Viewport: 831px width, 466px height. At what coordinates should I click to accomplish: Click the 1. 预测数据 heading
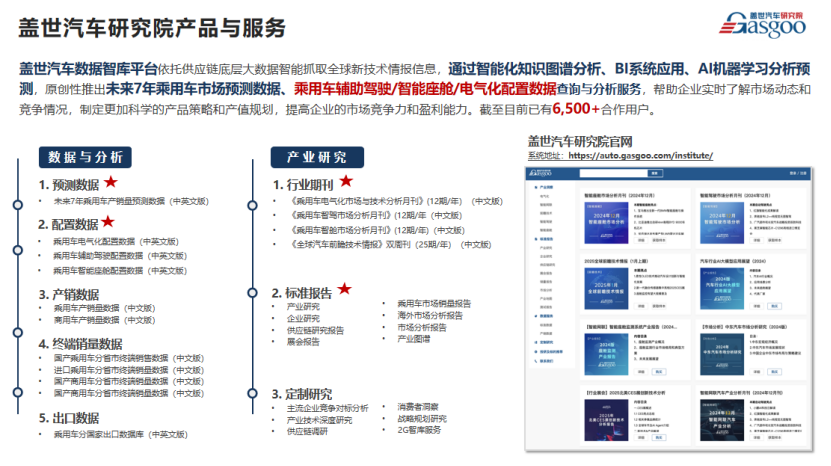(x=69, y=184)
